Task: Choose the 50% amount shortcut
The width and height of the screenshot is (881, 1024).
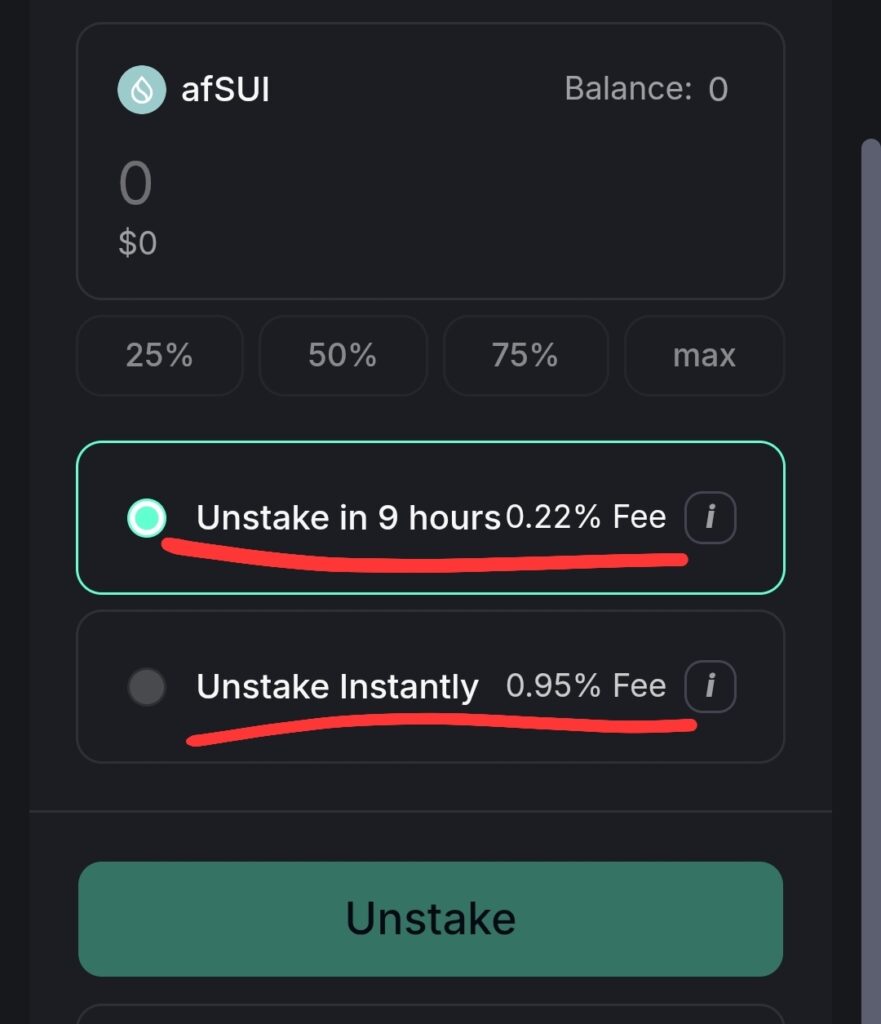Action: (x=342, y=355)
